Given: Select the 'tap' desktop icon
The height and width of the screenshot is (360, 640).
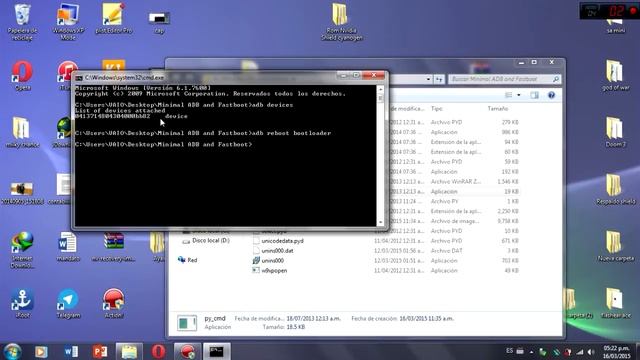Looking at the screenshot, I should (x=159, y=22).
